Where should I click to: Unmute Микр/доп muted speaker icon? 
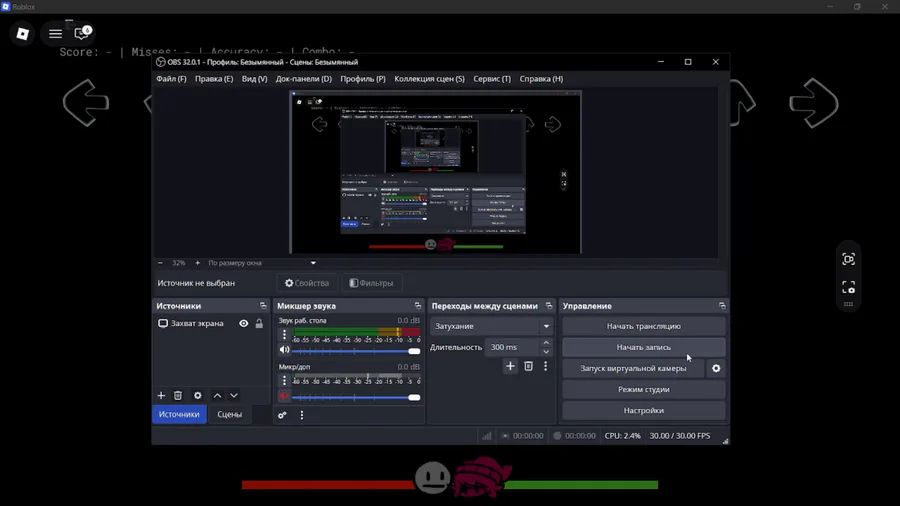(x=284, y=396)
